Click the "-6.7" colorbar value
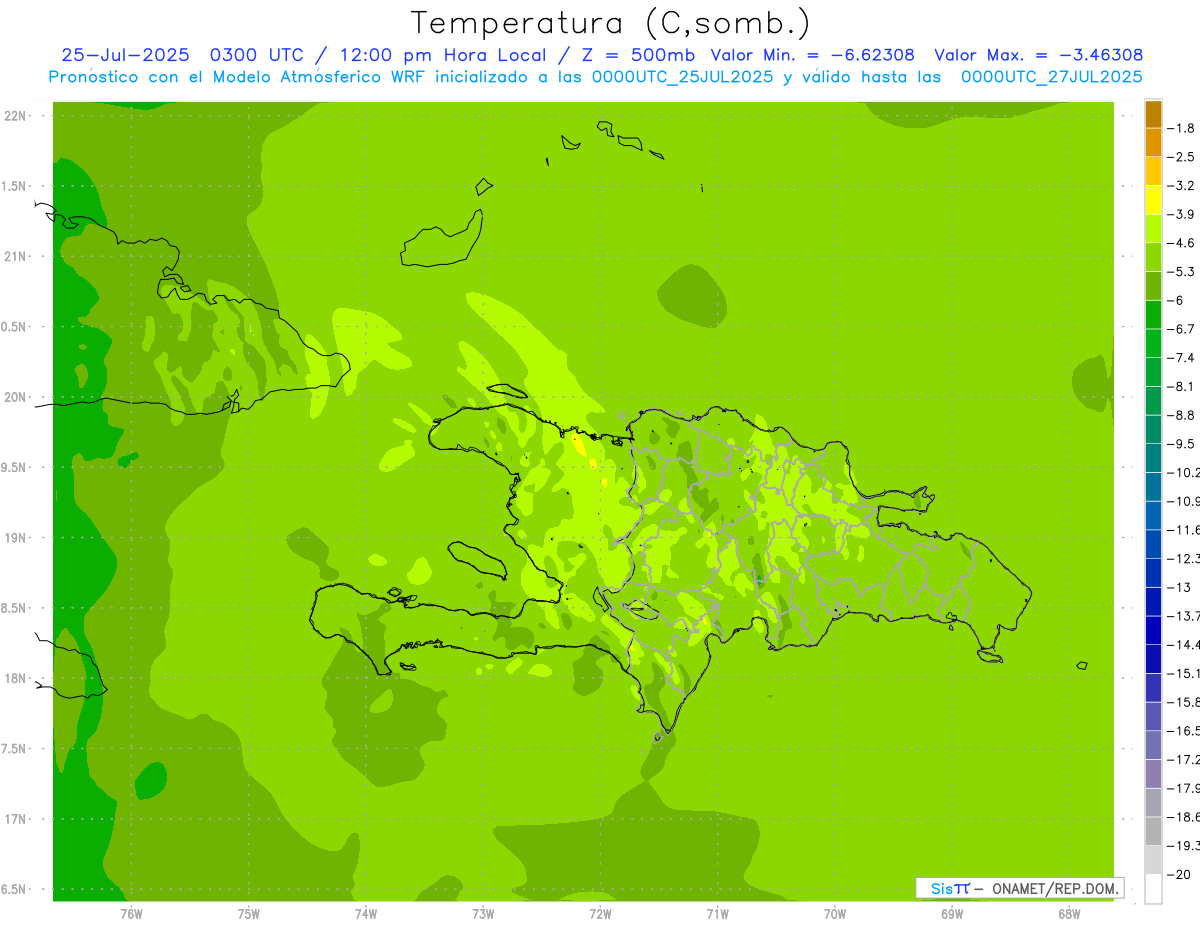Screen dimensions: 1200x927 tap(1181, 329)
